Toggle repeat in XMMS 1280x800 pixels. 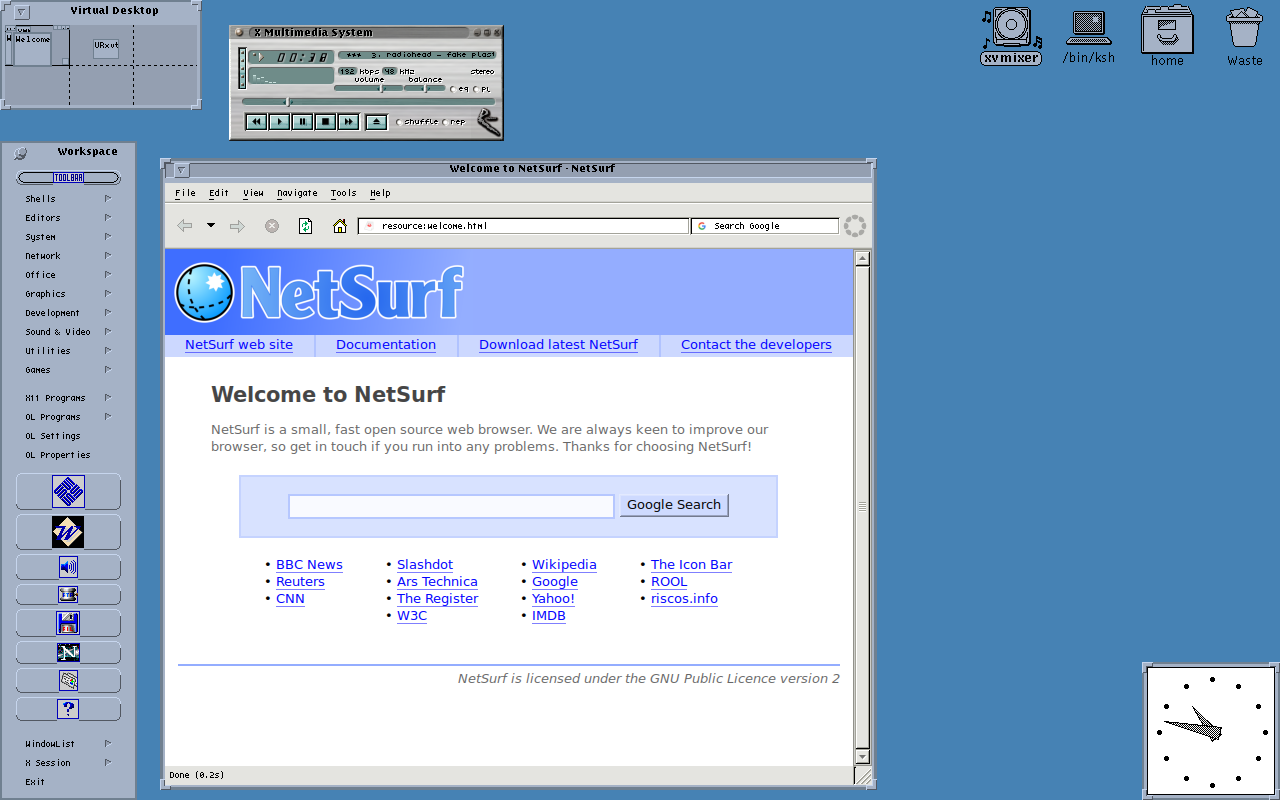coord(455,122)
